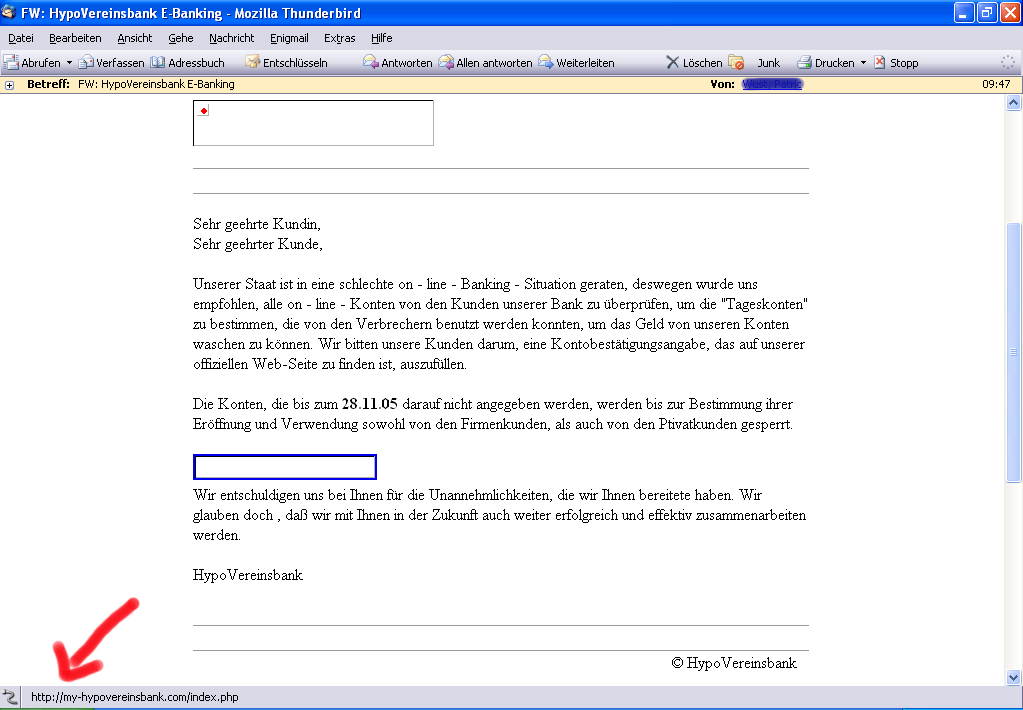Click the HypoVereinsbank signature text
The width and height of the screenshot is (1023, 710).
coord(248,575)
